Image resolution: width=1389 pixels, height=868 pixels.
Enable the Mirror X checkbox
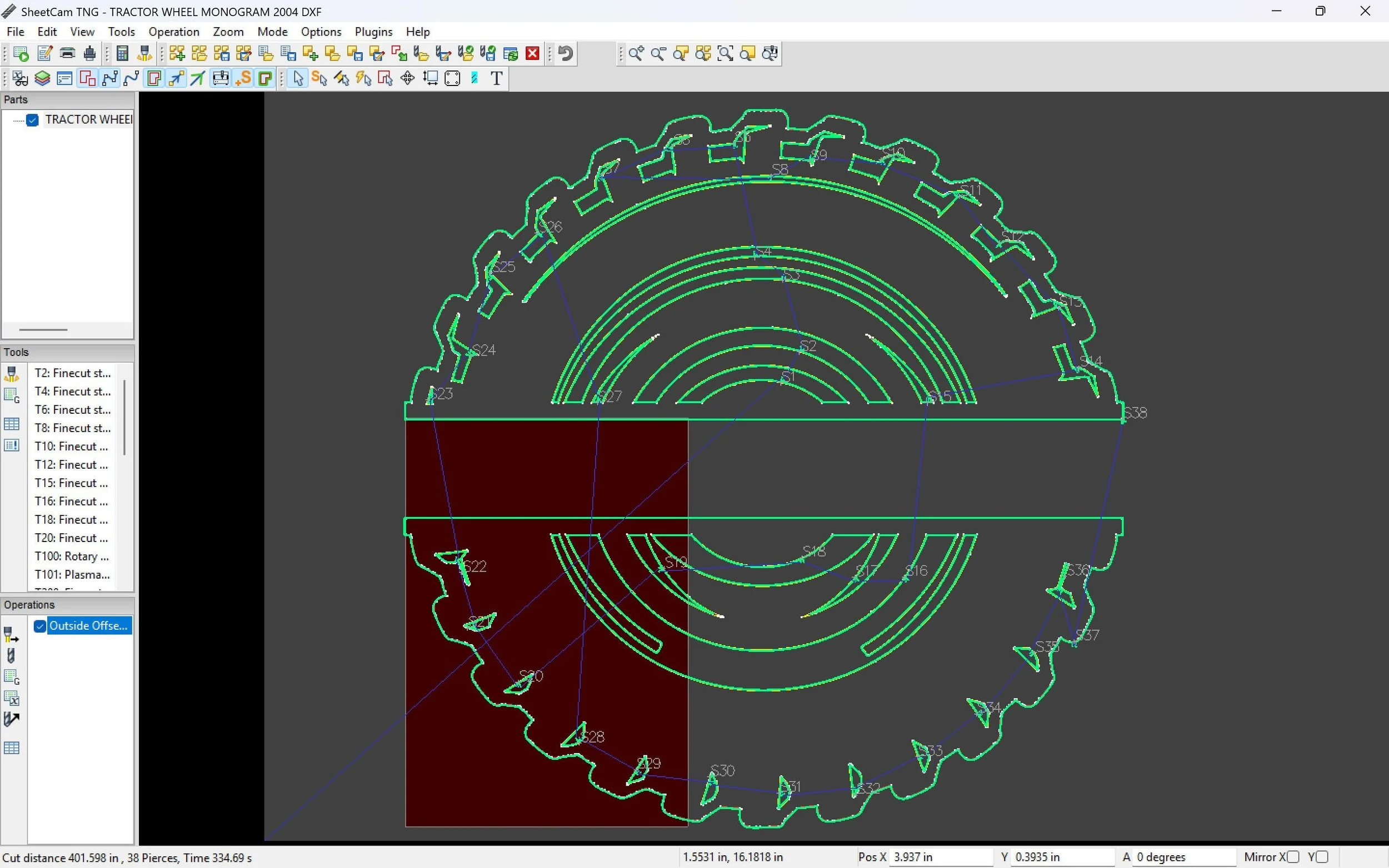[1292, 856]
